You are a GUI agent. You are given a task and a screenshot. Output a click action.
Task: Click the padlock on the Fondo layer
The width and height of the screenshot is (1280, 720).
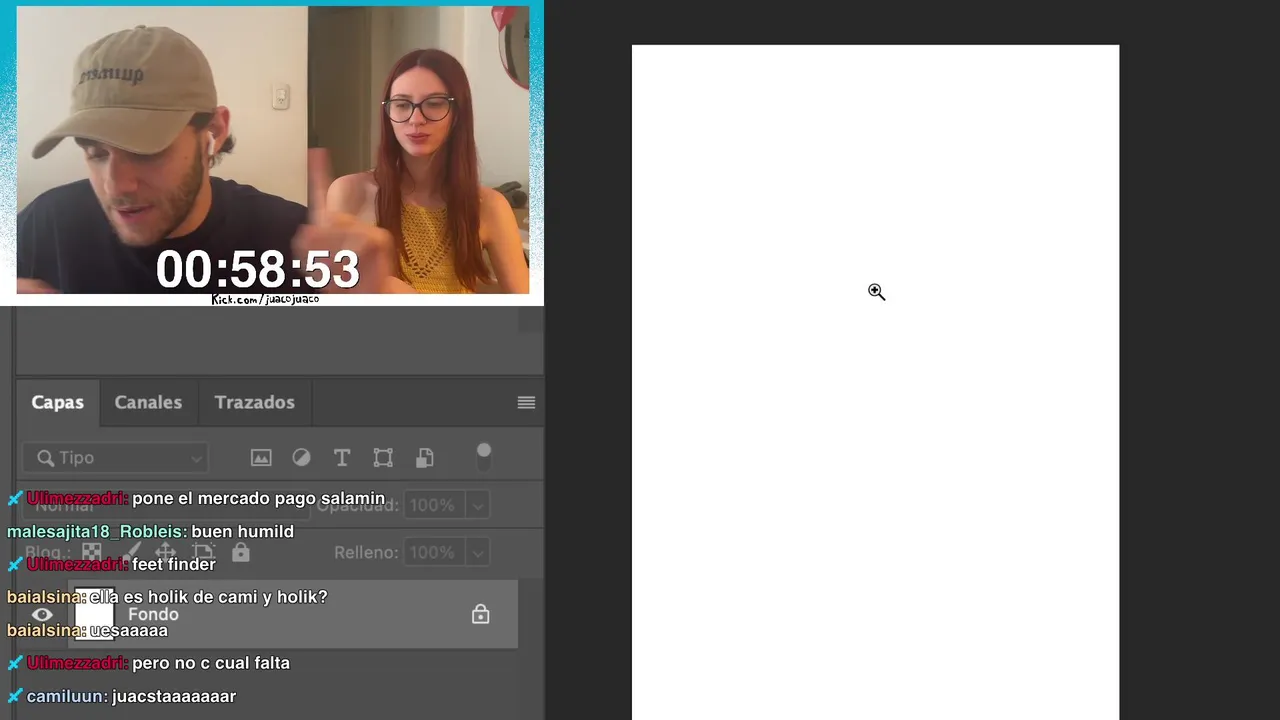point(481,614)
